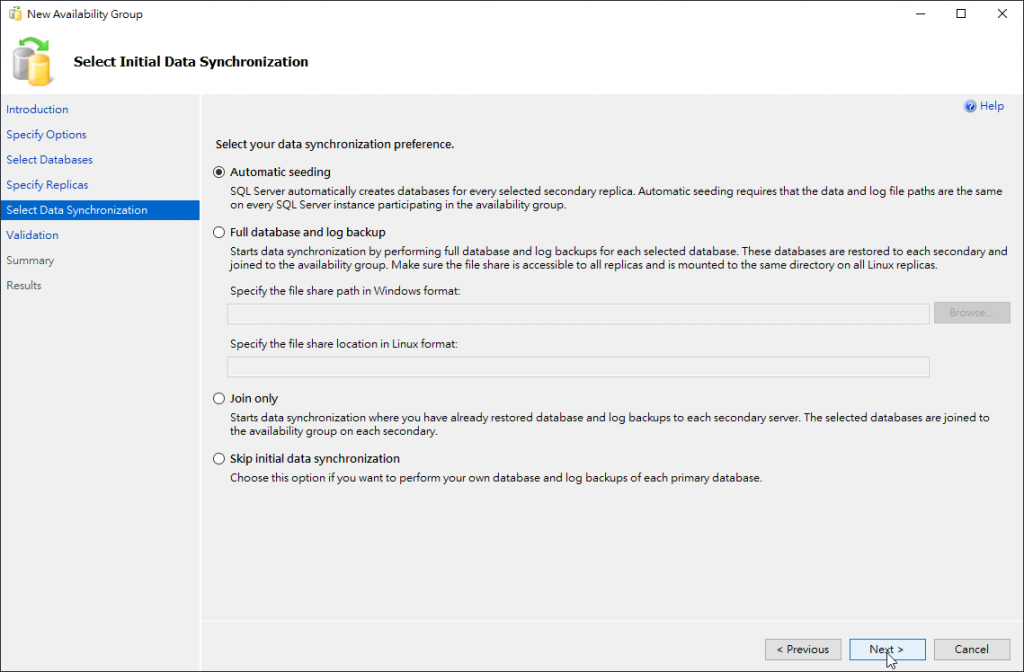Viewport: 1024px width, 672px height.
Task: Click the title bar application icon
Action: 14,14
